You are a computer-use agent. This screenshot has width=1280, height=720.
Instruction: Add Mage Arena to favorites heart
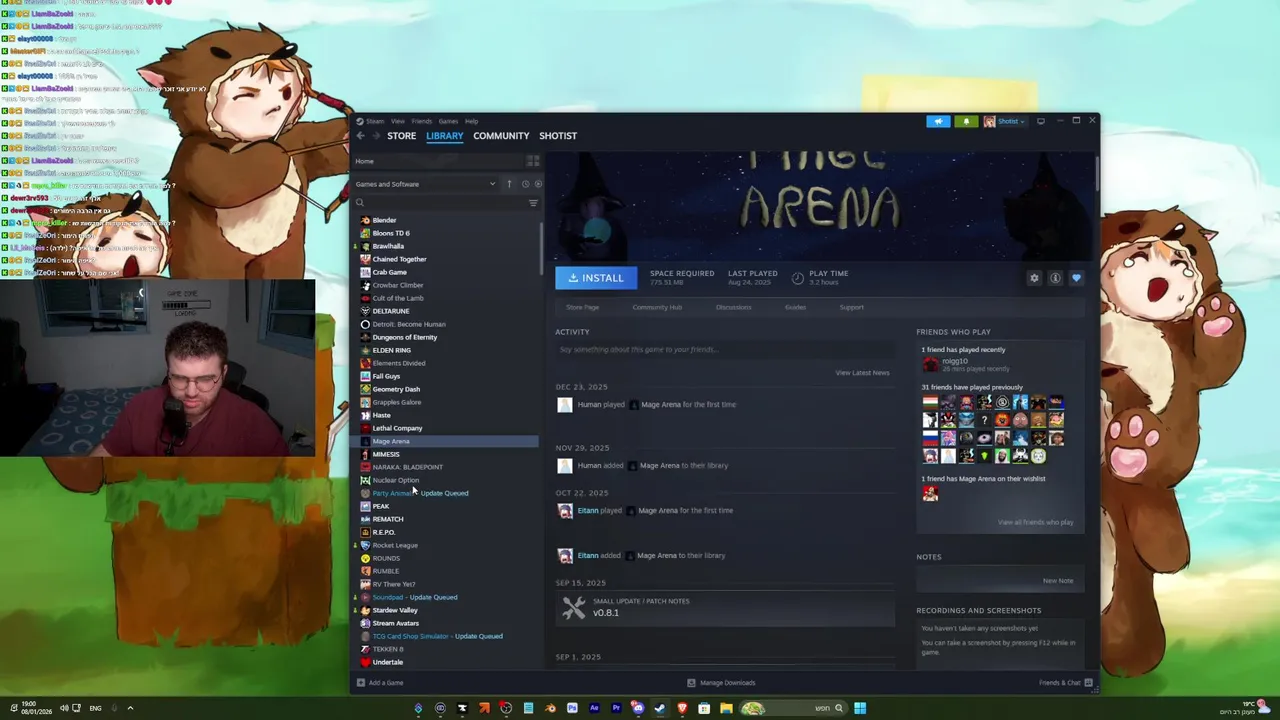coord(1076,278)
